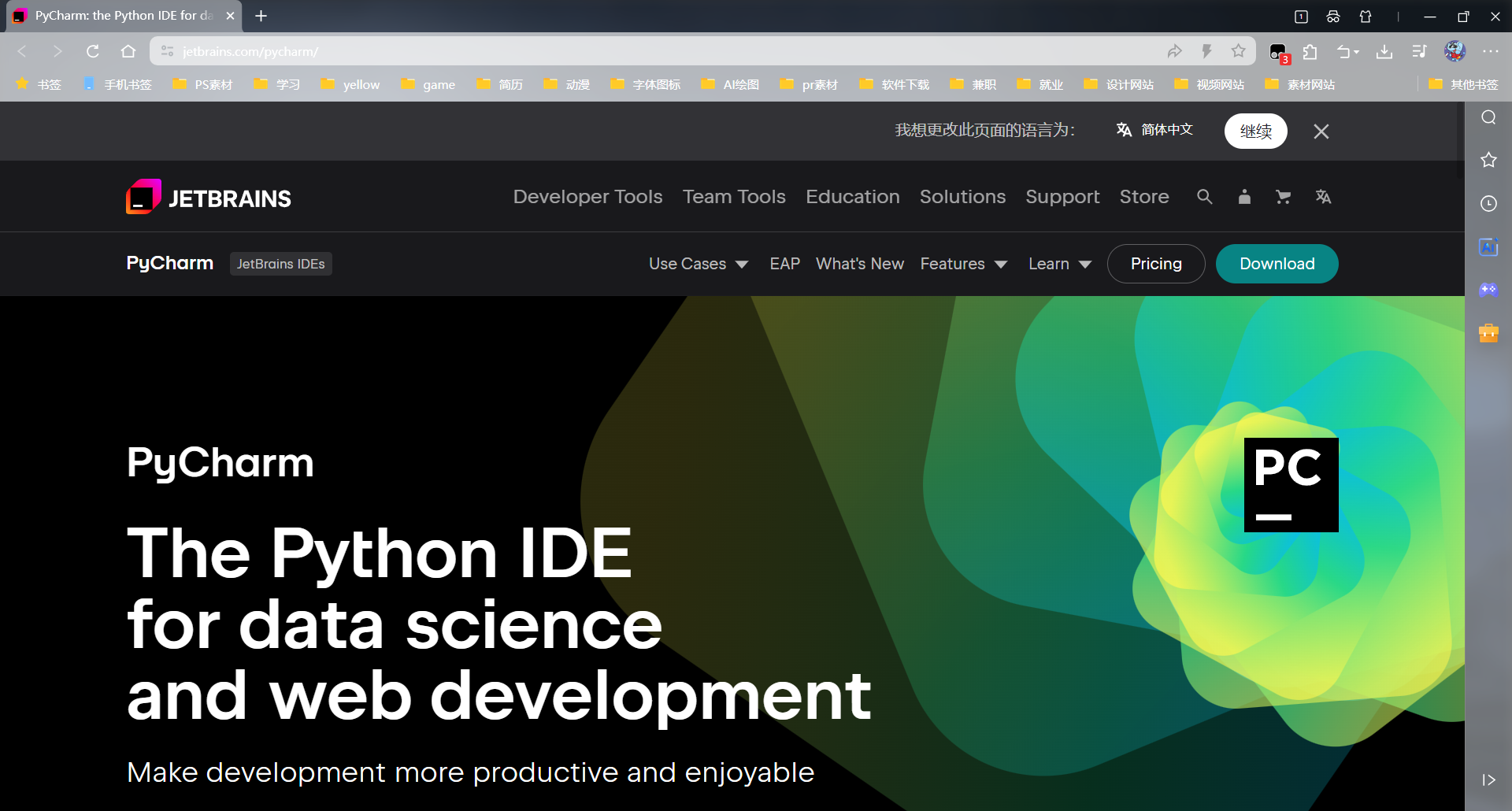The height and width of the screenshot is (811, 1512).
Task: Open the 其他书签 bookmark folder
Action: pos(1463,84)
